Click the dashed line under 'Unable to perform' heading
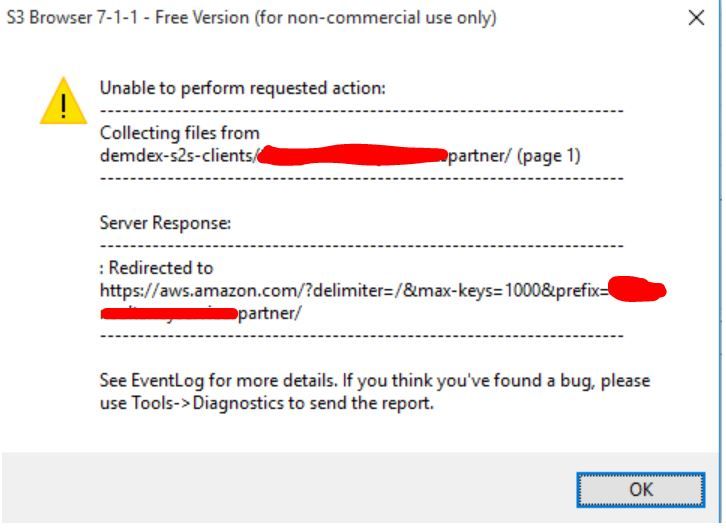The width and height of the screenshot is (726, 529). point(361,110)
